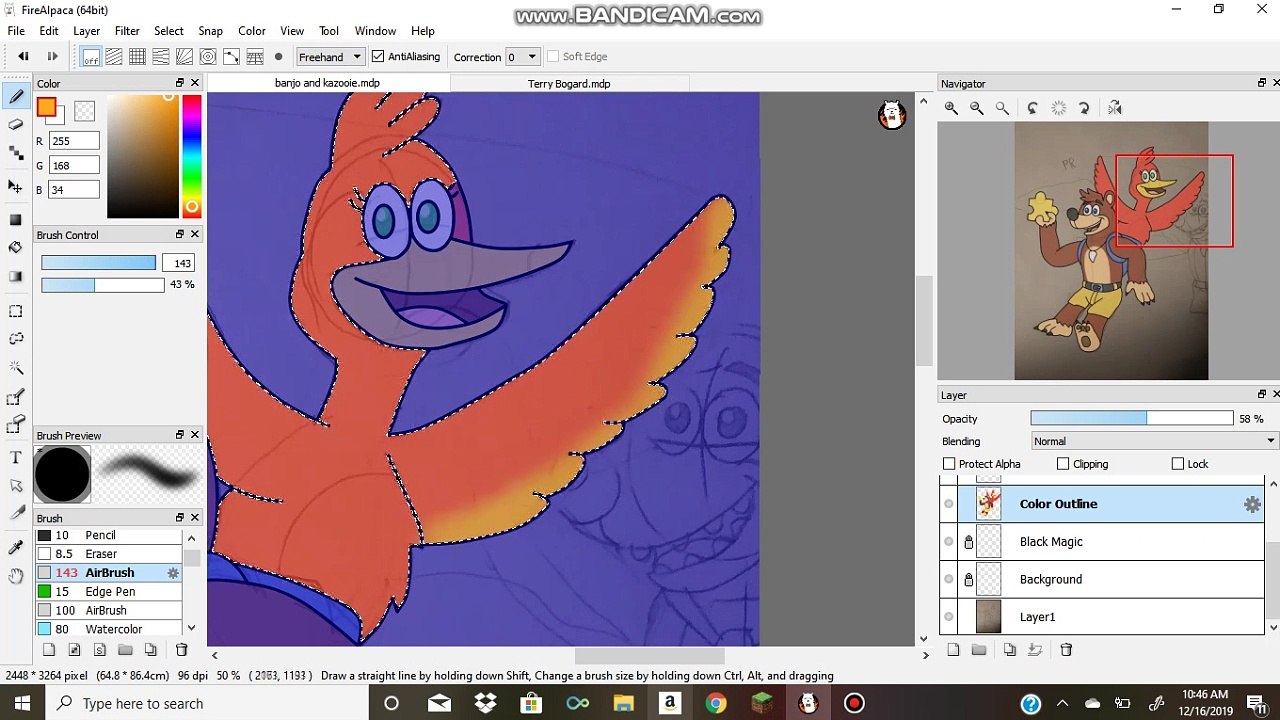Toggle visibility of Black Magic layer

tap(949, 542)
